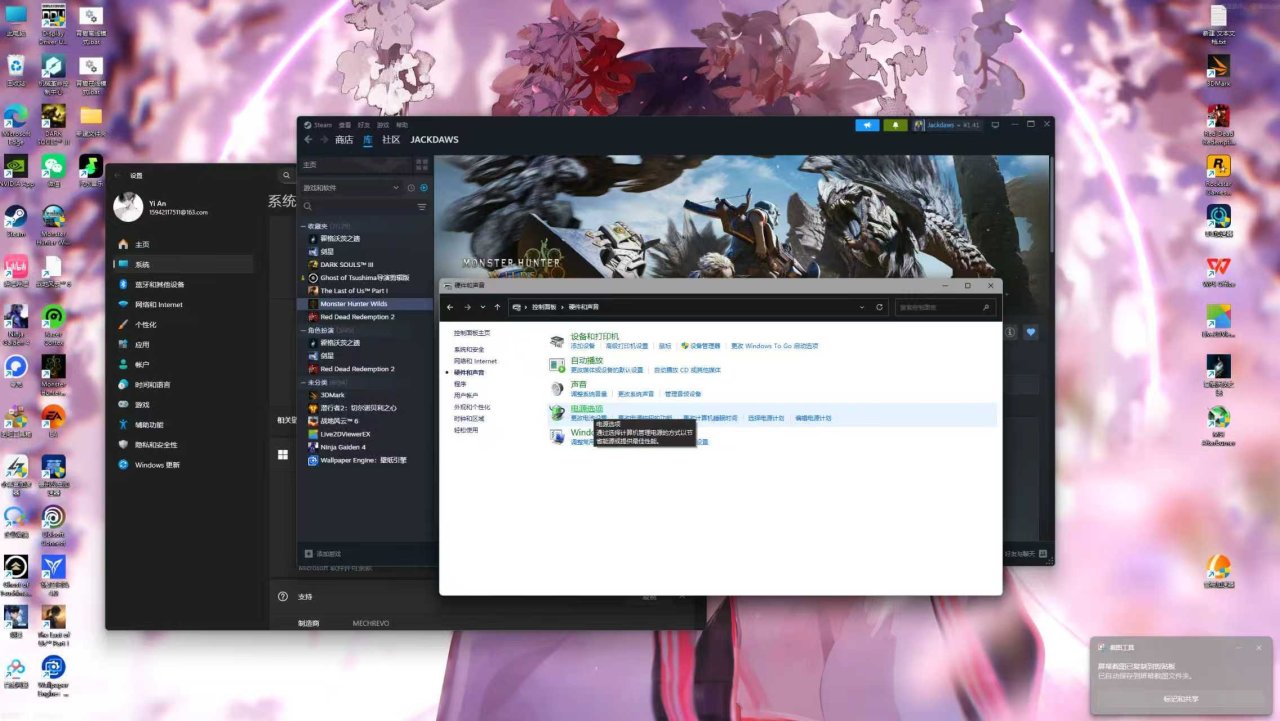Select Monster Hunter Wilds in Steam library
This screenshot has width=1280, height=721.
(x=363, y=304)
